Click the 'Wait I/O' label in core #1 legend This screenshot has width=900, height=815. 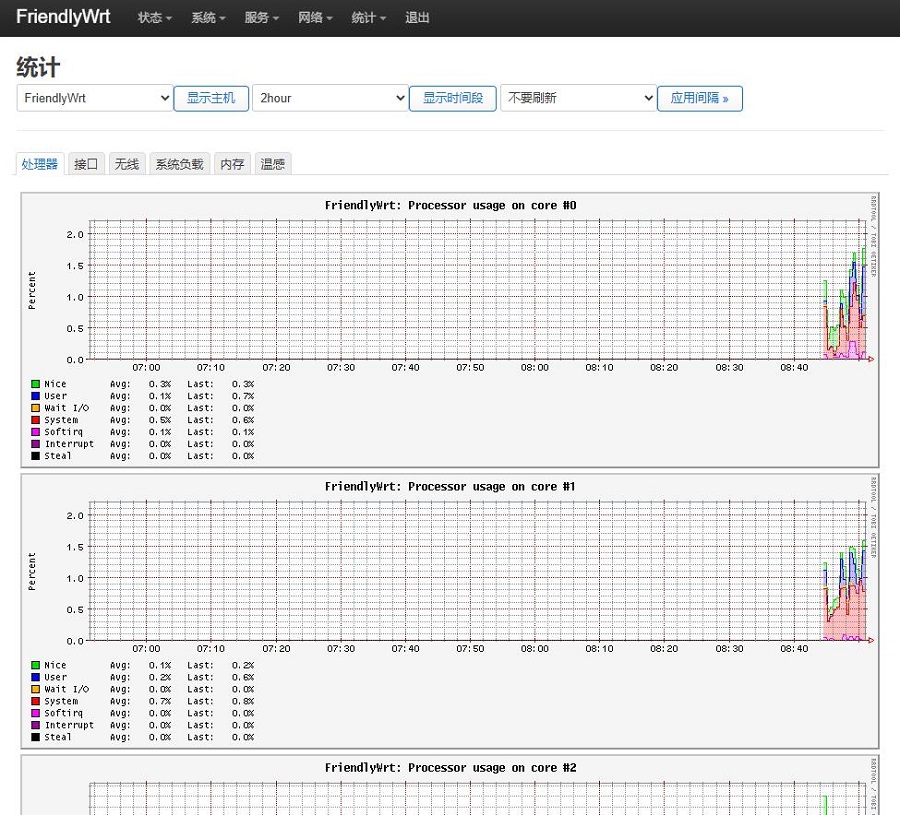(x=67, y=689)
